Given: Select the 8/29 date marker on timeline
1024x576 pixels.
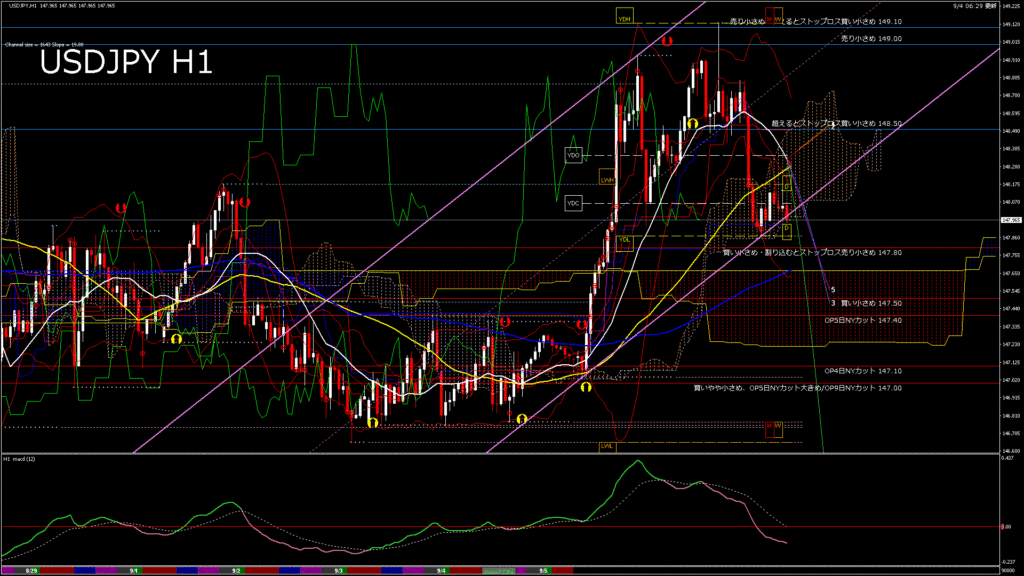Looking at the screenshot, I should [x=31, y=571].
